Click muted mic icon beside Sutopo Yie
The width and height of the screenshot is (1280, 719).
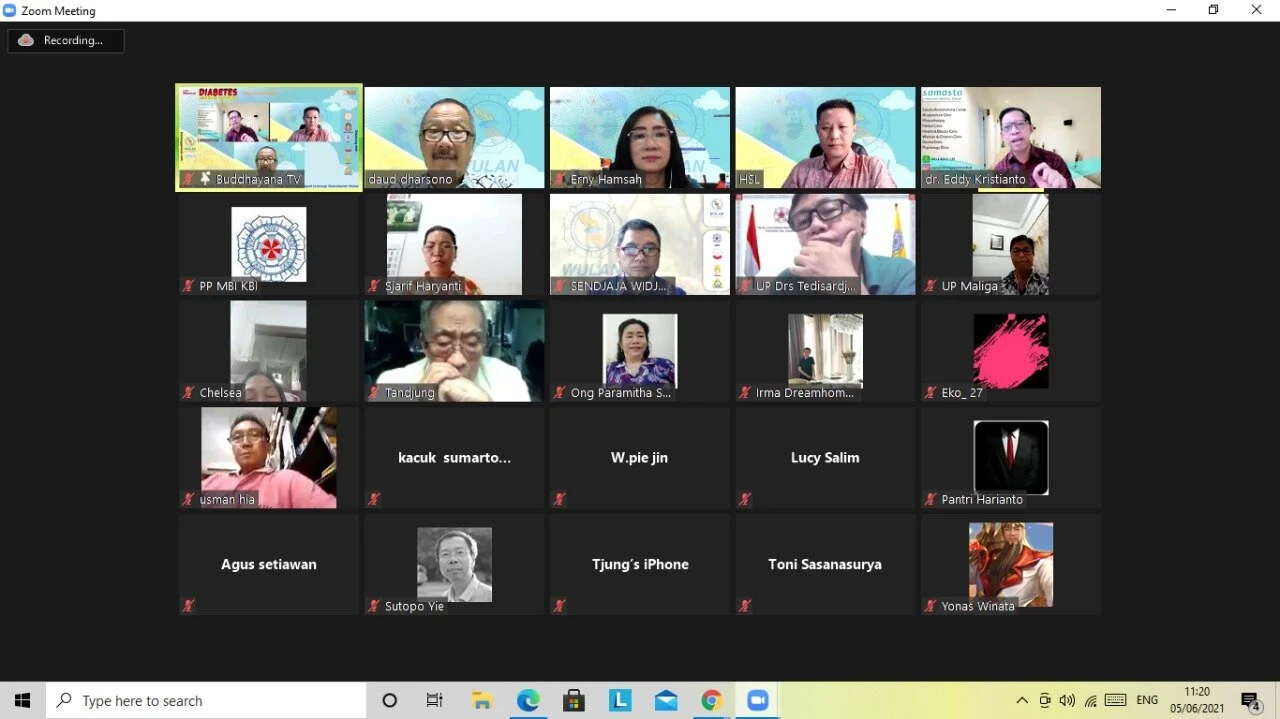[x=374, y=606]
